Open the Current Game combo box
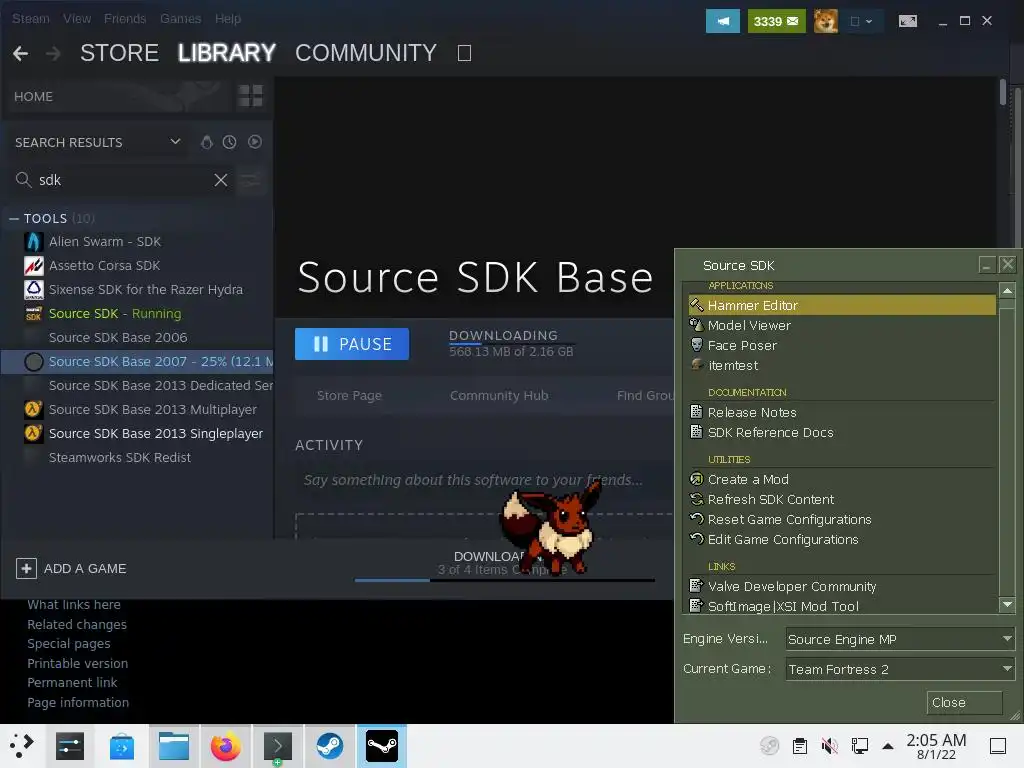 pyautogui.click(x=900, y=669)
